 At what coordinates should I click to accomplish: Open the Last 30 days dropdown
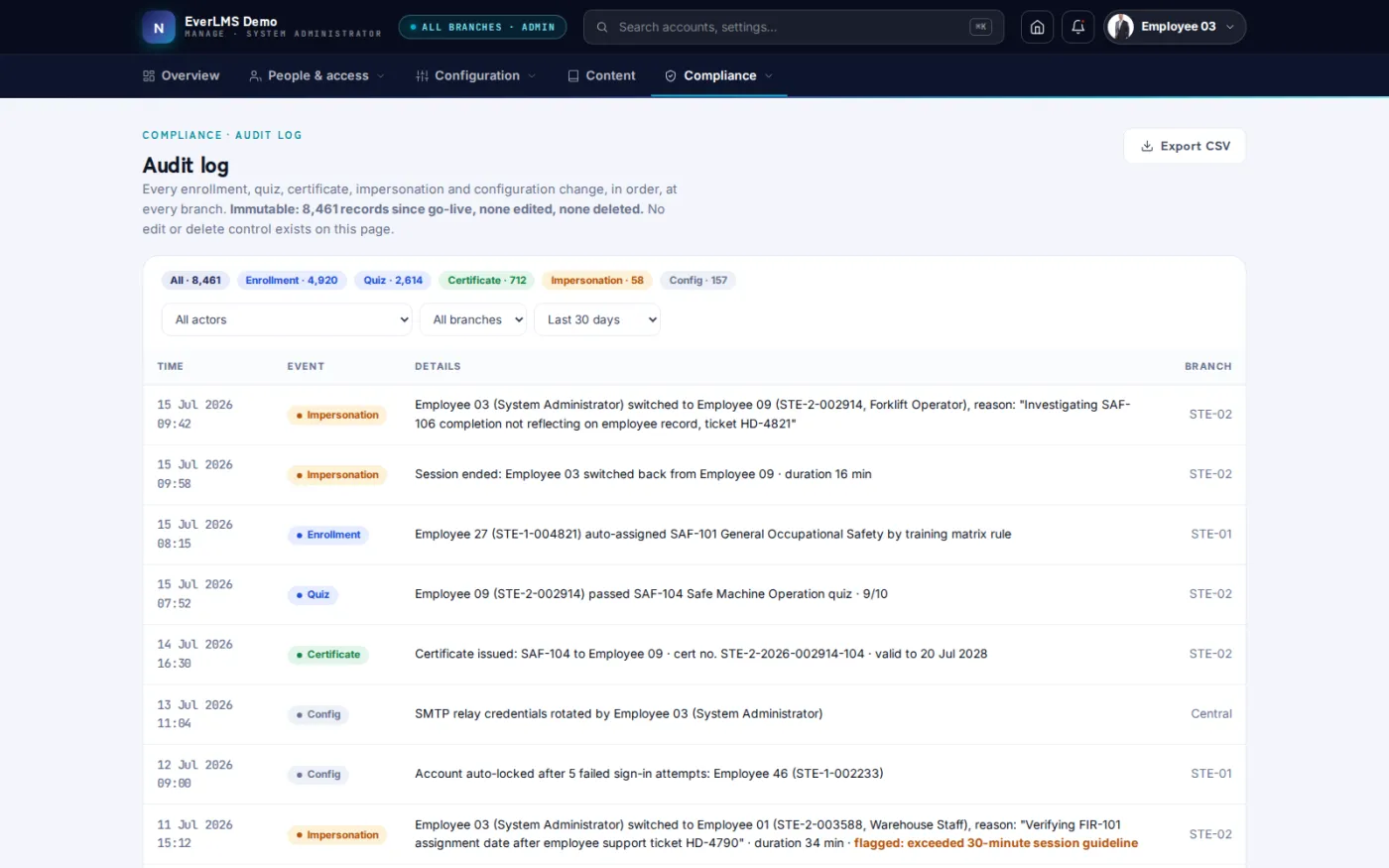597,319
